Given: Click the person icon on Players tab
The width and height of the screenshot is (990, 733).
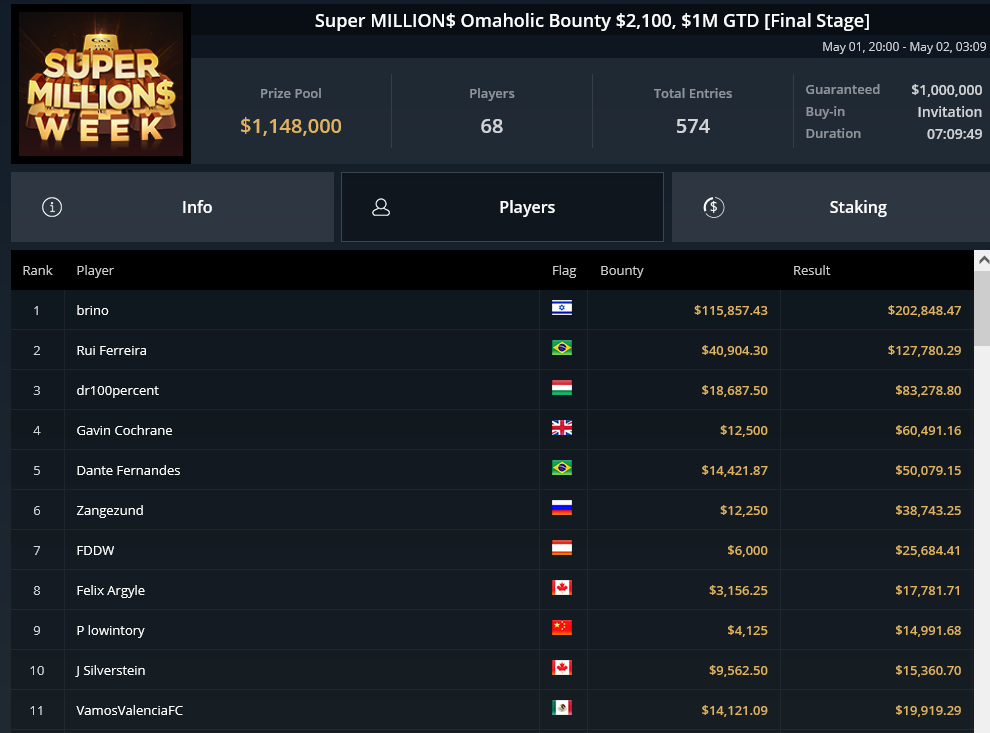Looking at the screenshot, I should coord(381,207).
